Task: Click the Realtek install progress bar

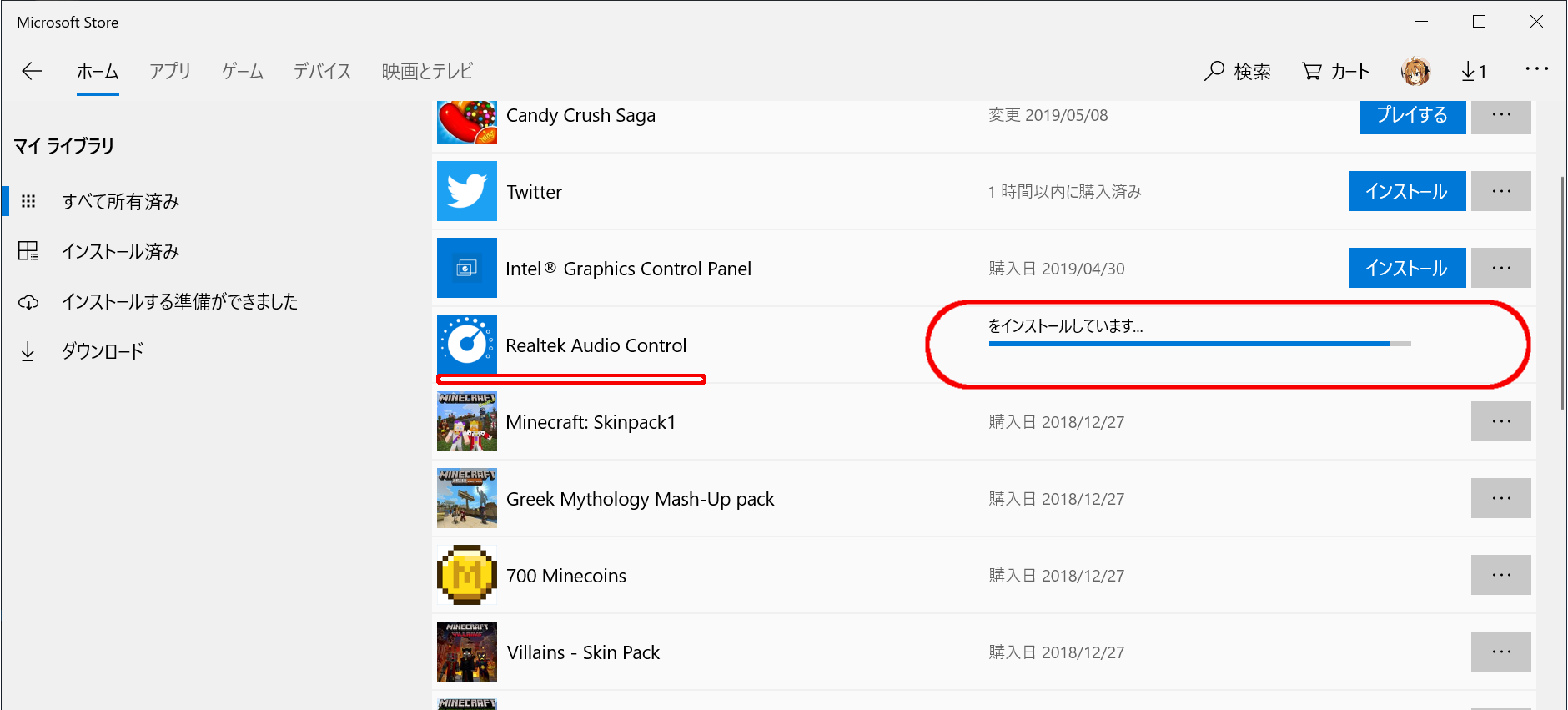Action: (x=1199, y=344)
